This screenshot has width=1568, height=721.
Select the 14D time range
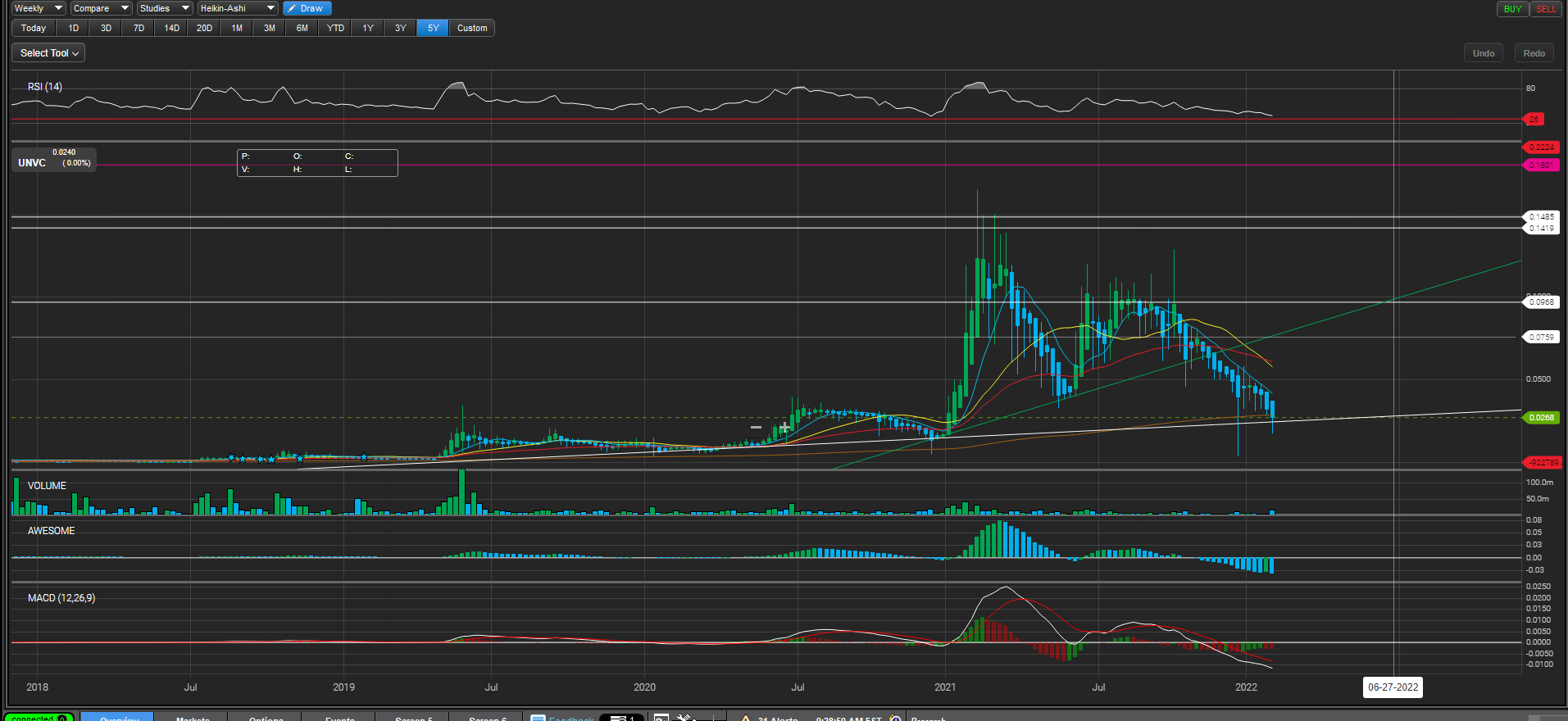point(171,28)
